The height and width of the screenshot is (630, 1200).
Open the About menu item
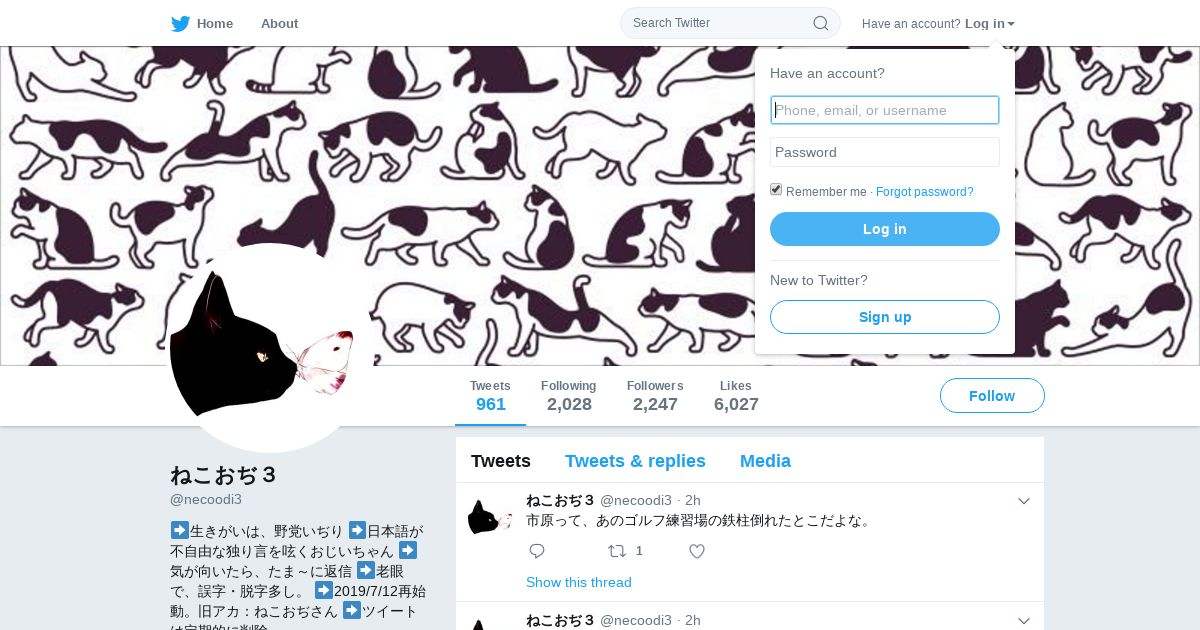tap(279, 24)
